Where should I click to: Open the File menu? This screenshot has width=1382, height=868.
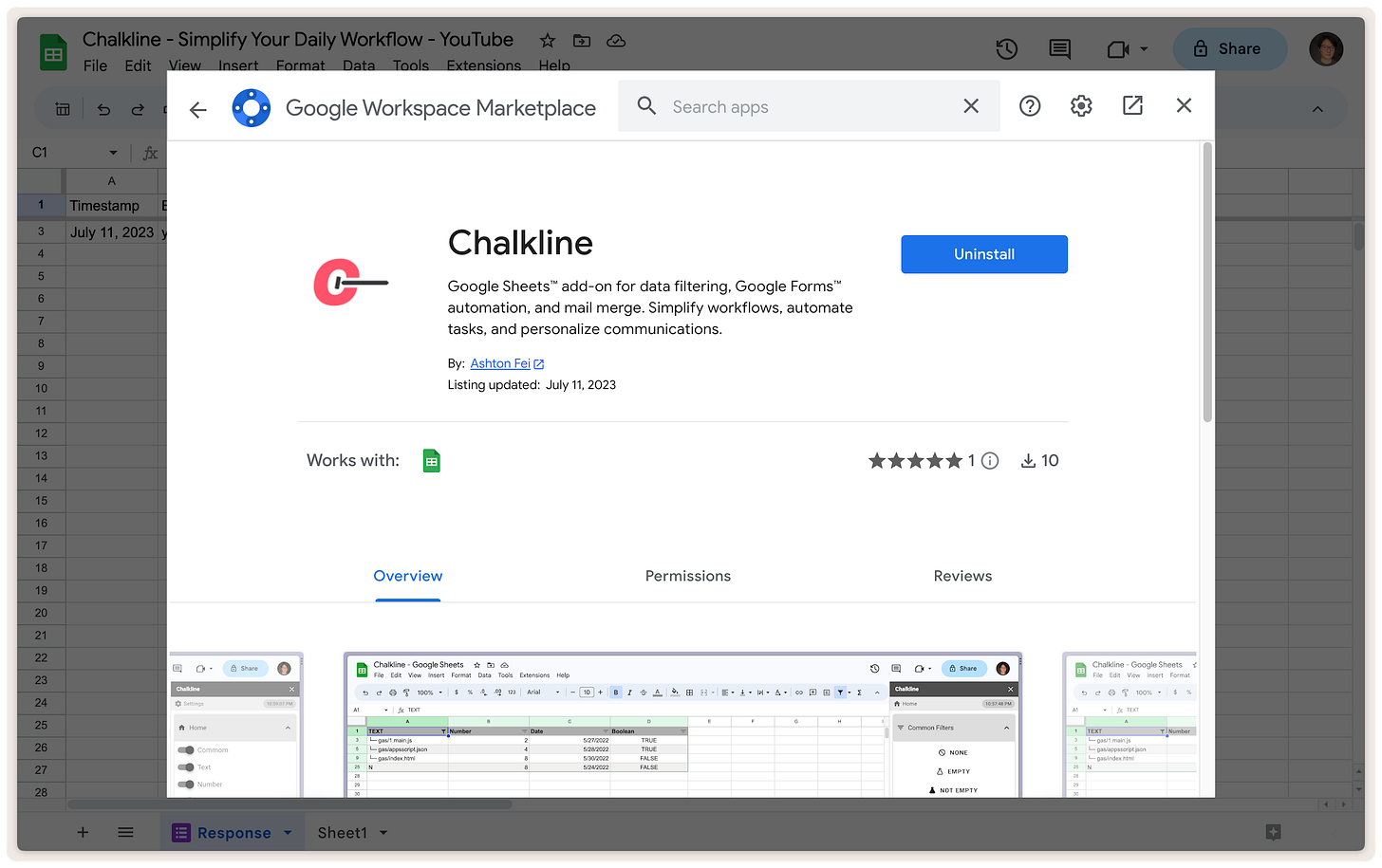point(95,65)
